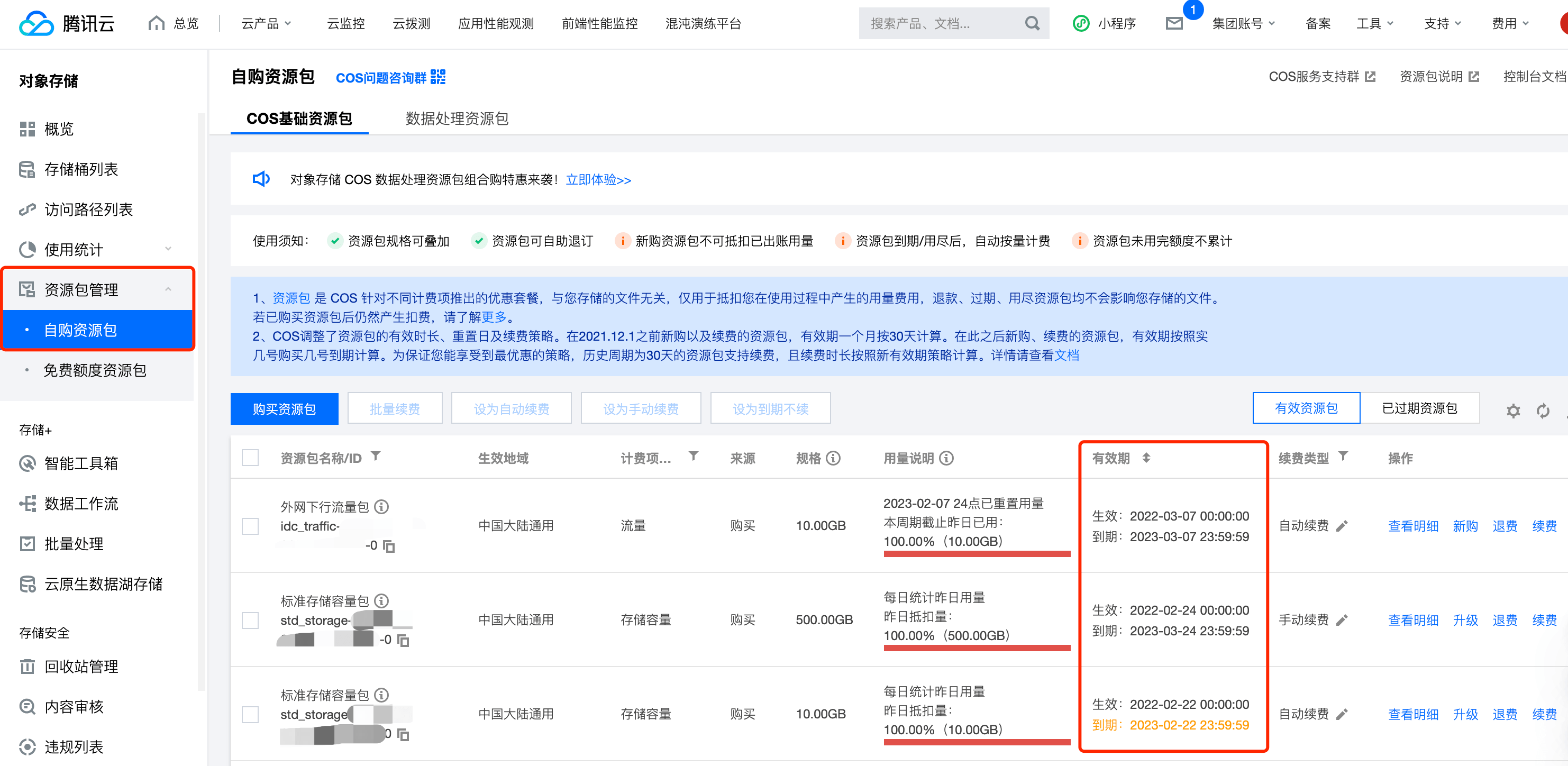
Task: Open the 小程序 mini program icon
Action: [x=1080, y=24]
